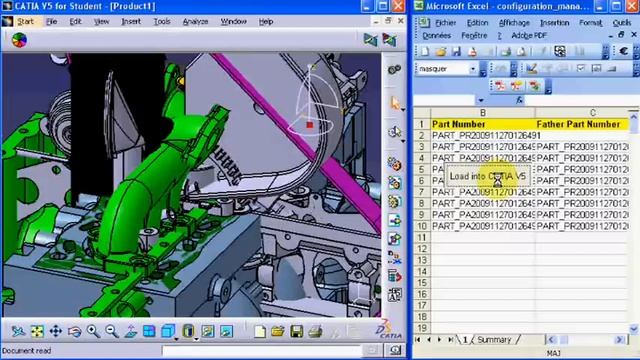Click the Hide/Show icon in CATIA bottom toolbar
Screen dimensions: 640x360
coord(208,331)
